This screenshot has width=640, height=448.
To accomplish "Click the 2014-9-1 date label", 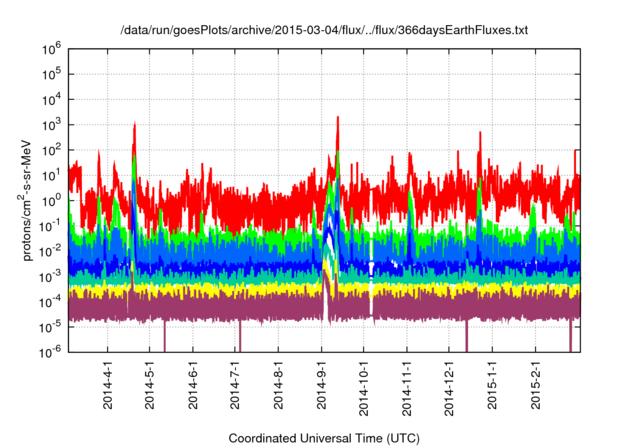I will pyautogui.click(x=322, y=385).
